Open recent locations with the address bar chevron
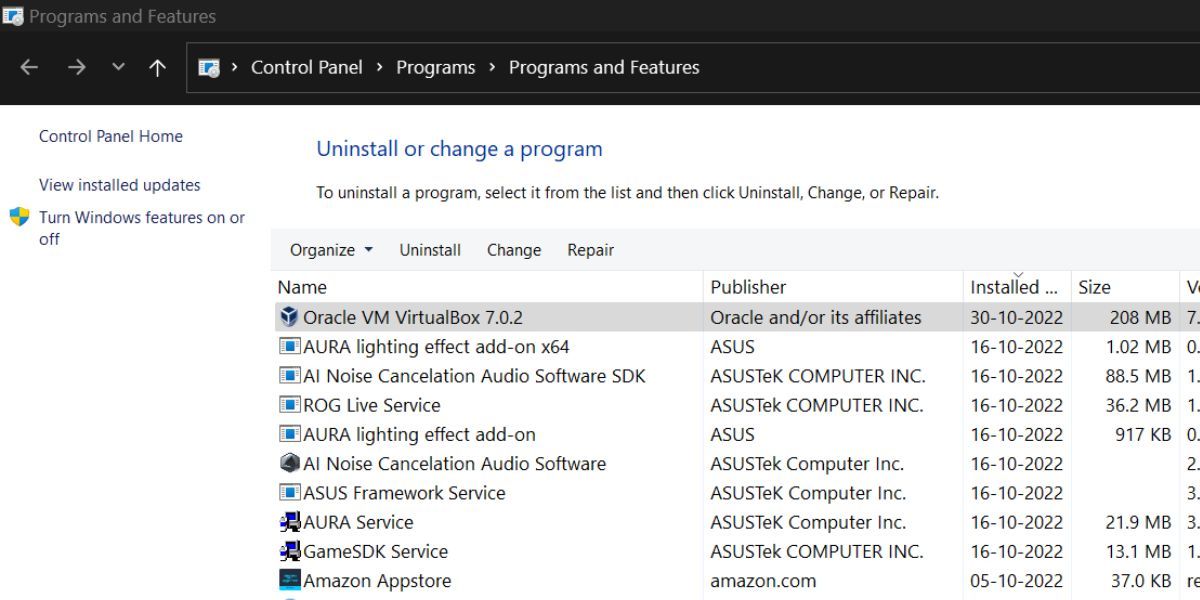The height and width of the screenshot is (600, 1200). (117, 67)
